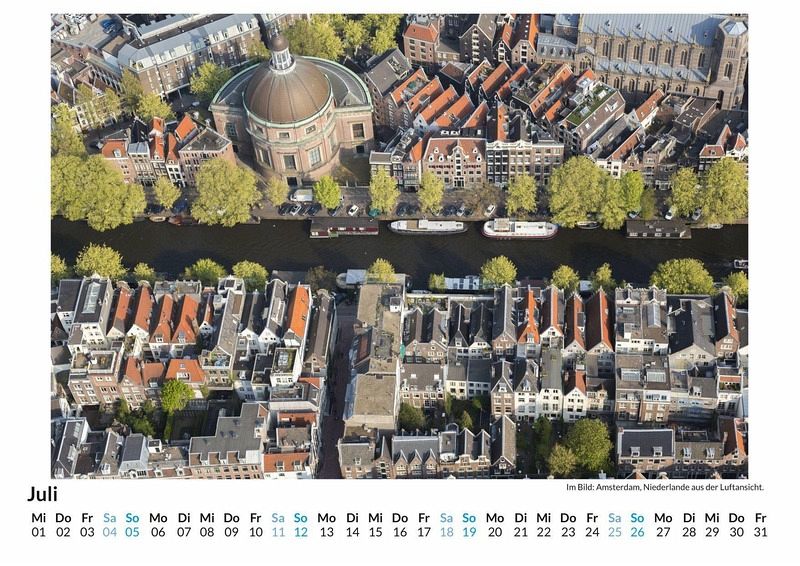Click the 'Do' weekday label above 02
Screen dimensions: 800x566
[x=63, y=518]
